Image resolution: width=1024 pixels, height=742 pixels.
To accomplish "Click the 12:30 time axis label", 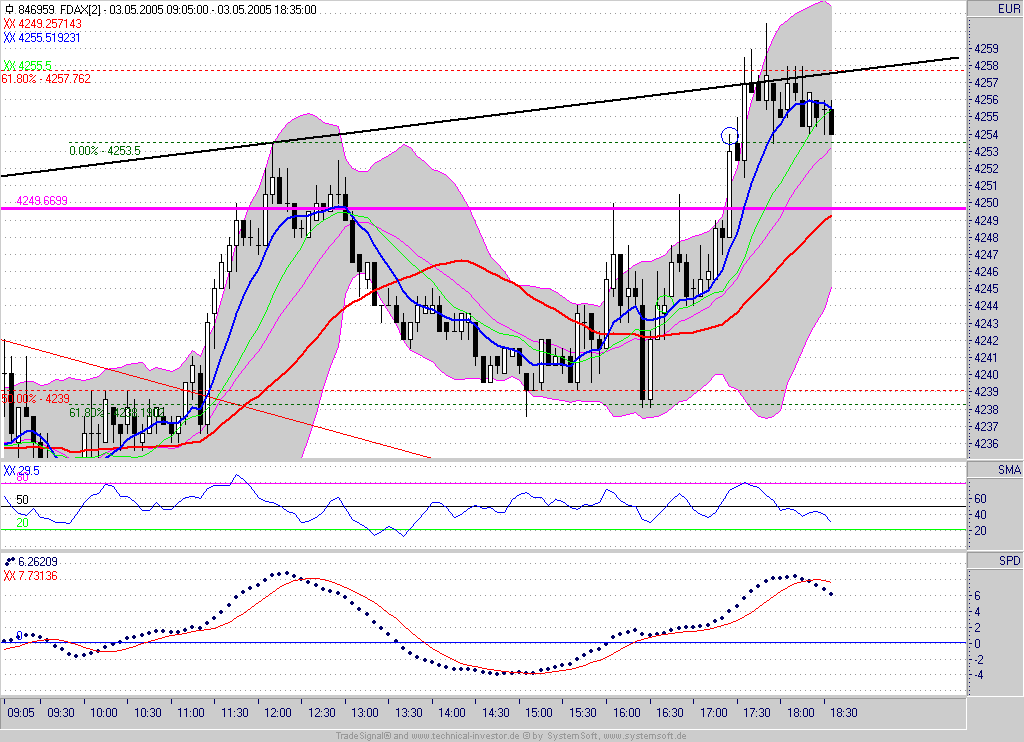I will (321, 713).
